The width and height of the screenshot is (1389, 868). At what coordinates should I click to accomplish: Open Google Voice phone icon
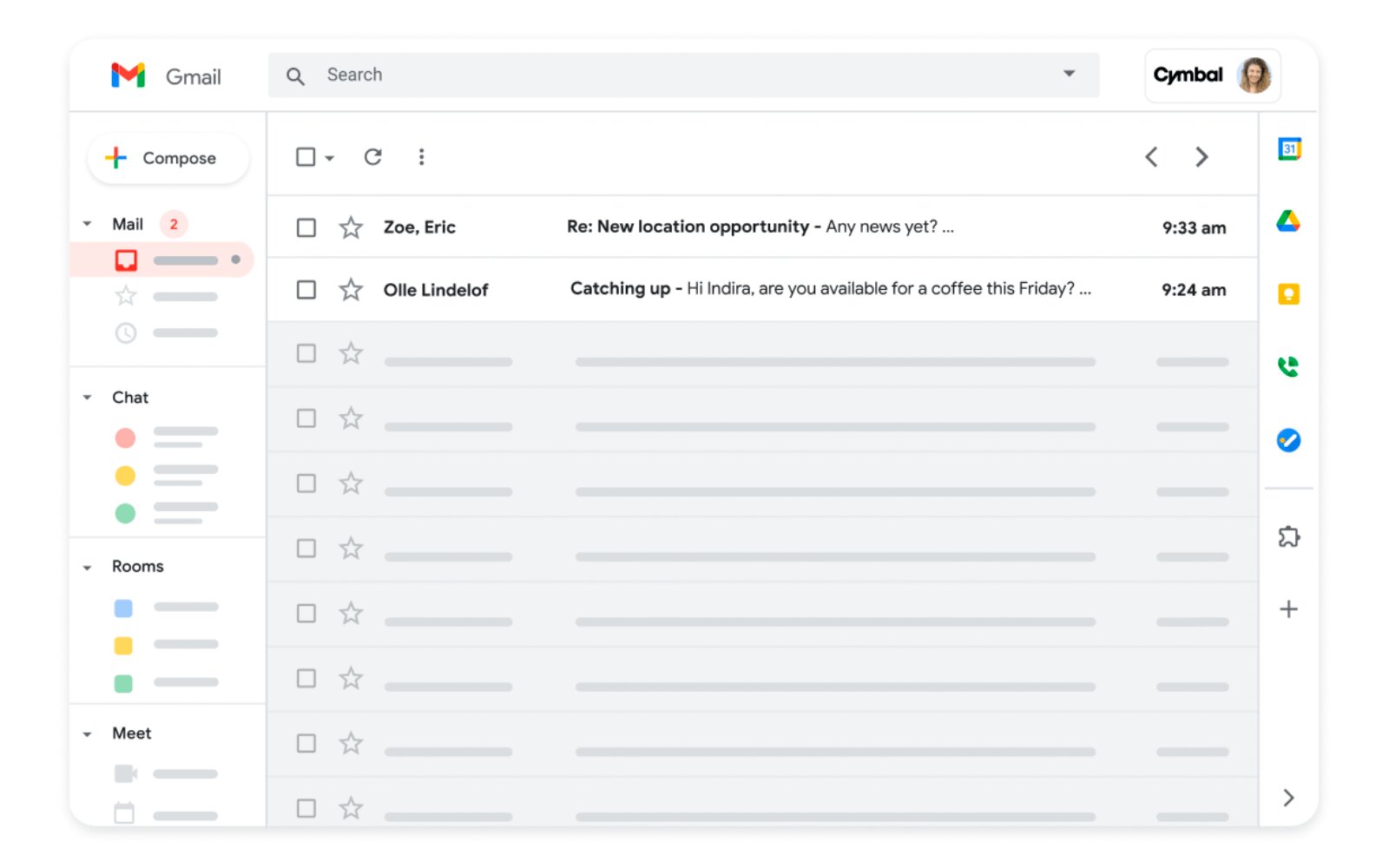(1288, 367)
